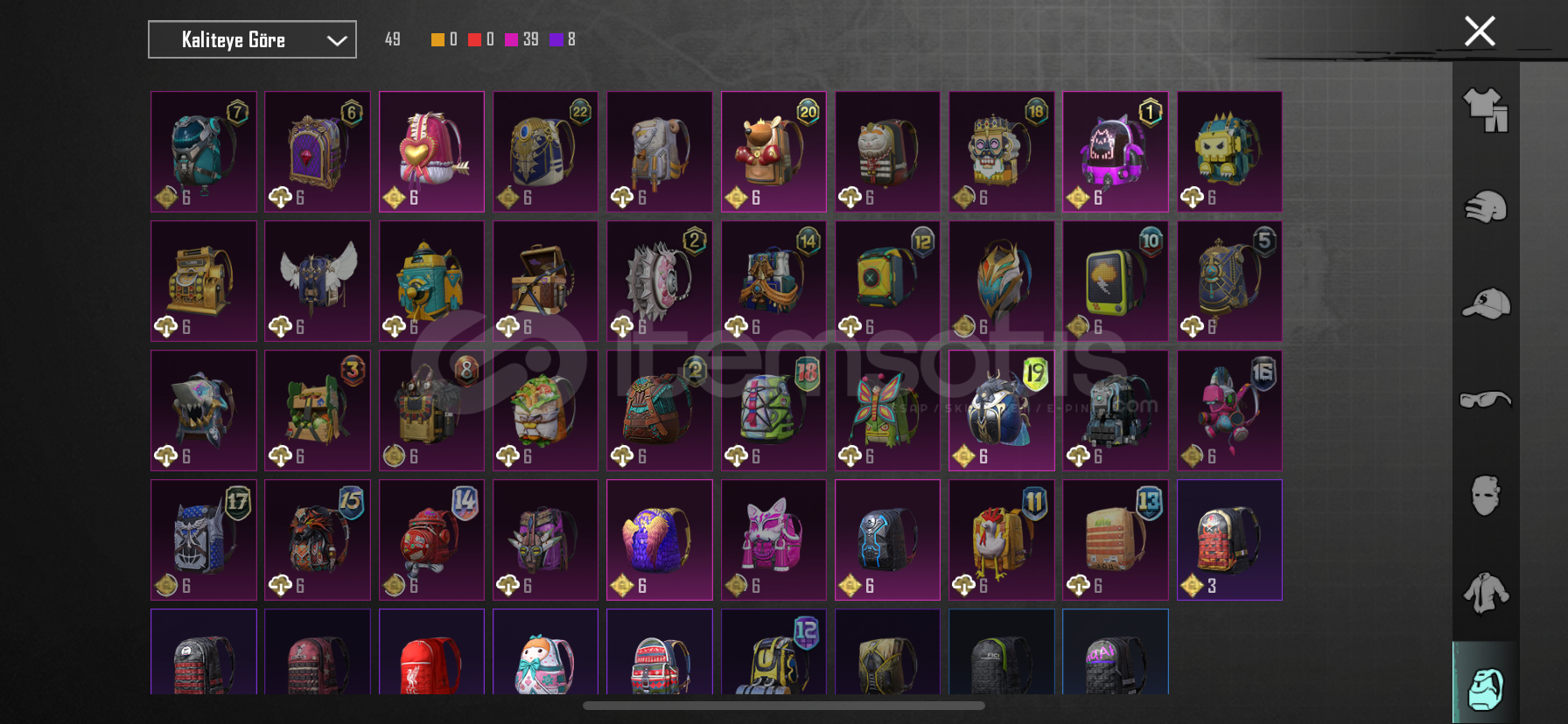Pick the chicken backpack numbered 11
This screenshot has width=1568, height=724.
click(1002, 540)
